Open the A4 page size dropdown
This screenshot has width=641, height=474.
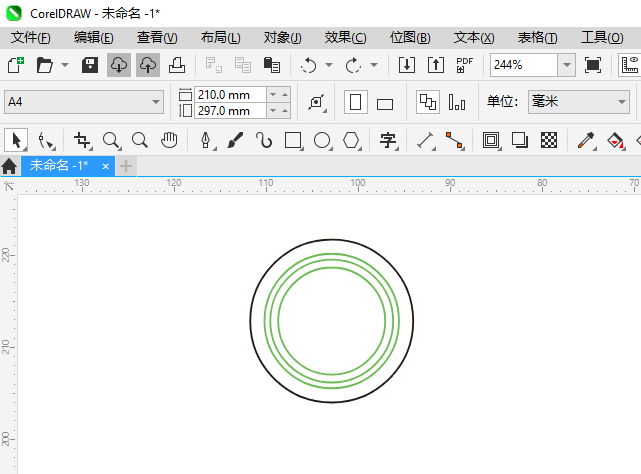tap(155, 102)
